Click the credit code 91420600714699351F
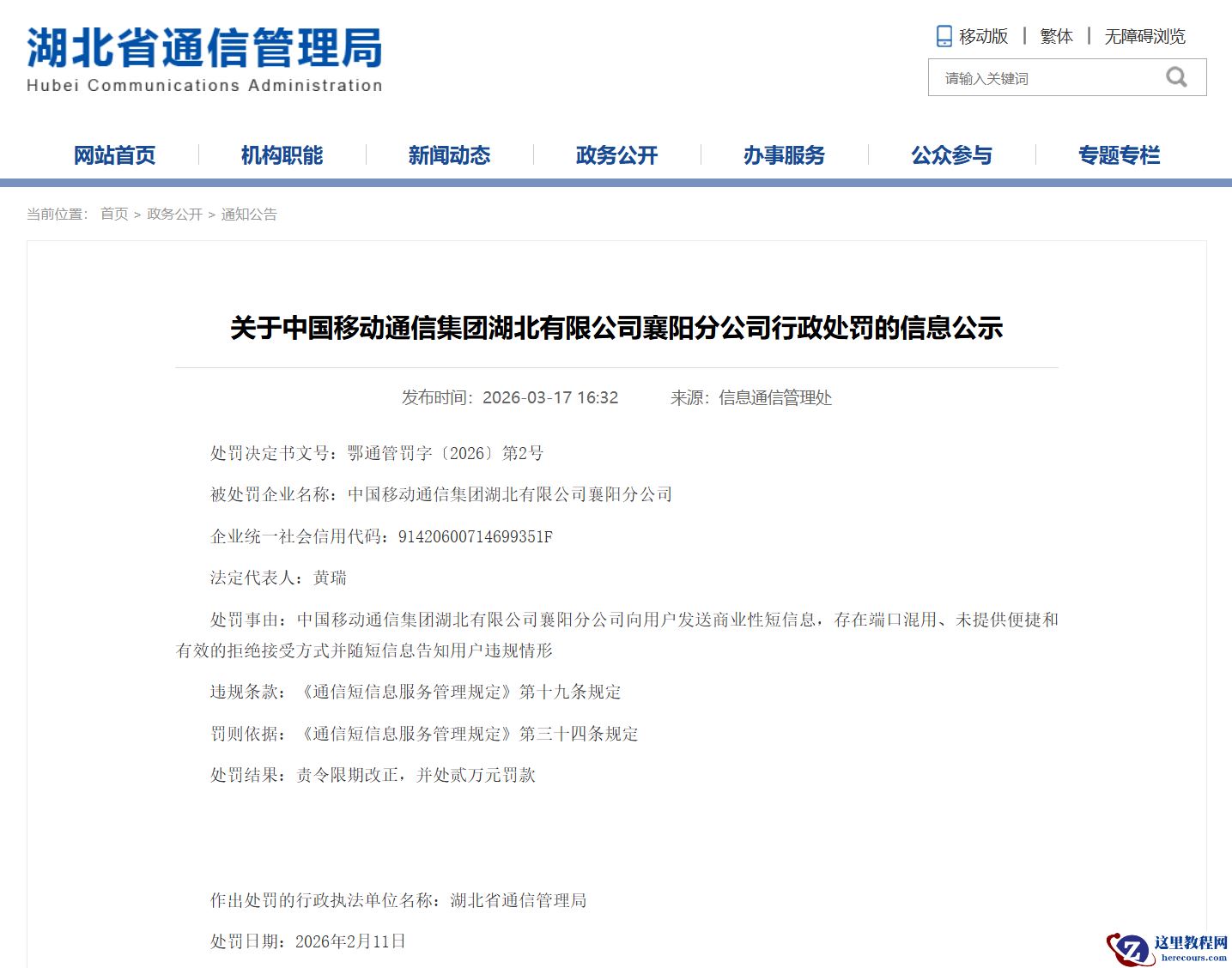 (x=476, y=537)
